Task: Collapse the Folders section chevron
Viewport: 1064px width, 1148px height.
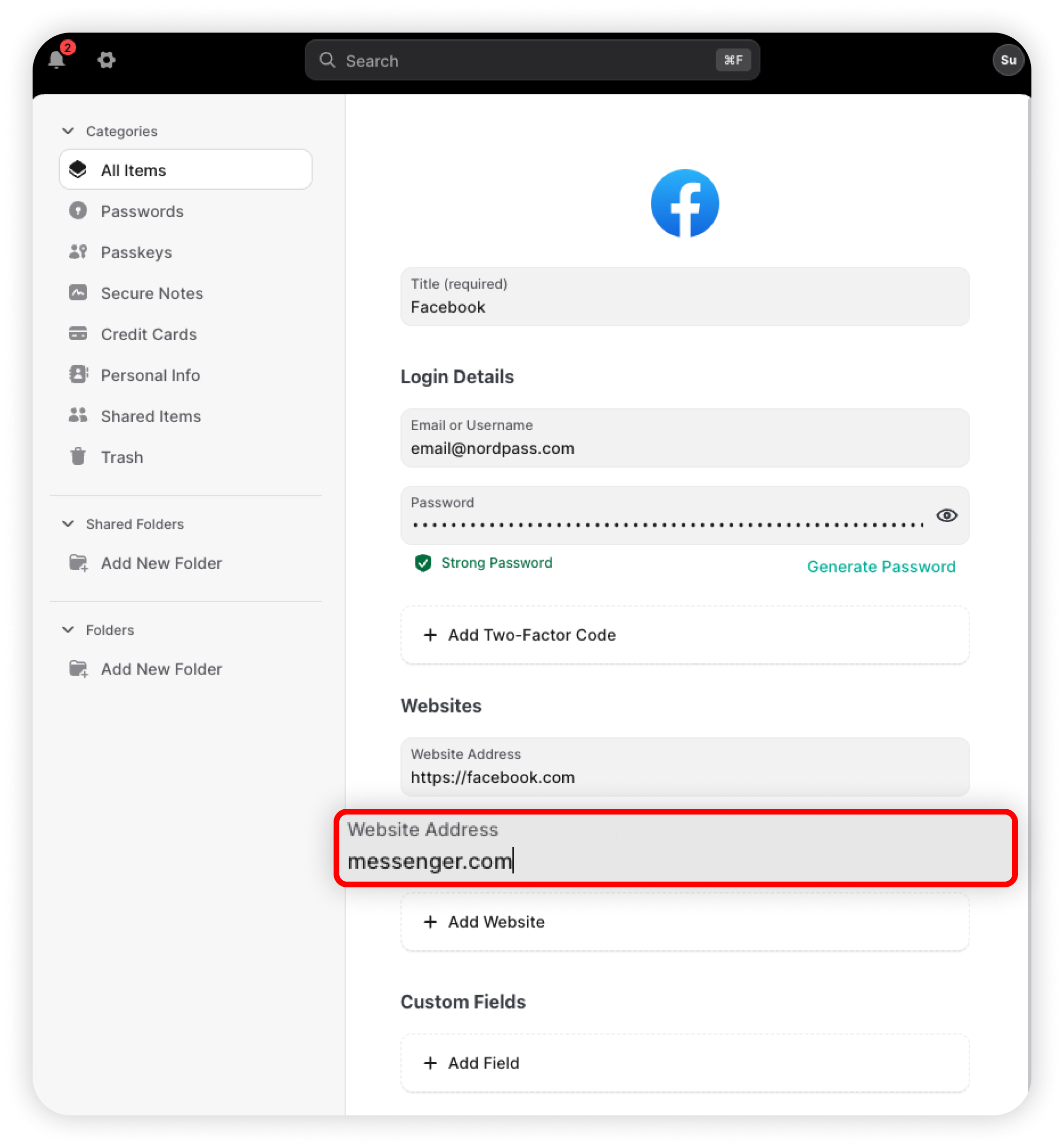Action: (68, 630)
